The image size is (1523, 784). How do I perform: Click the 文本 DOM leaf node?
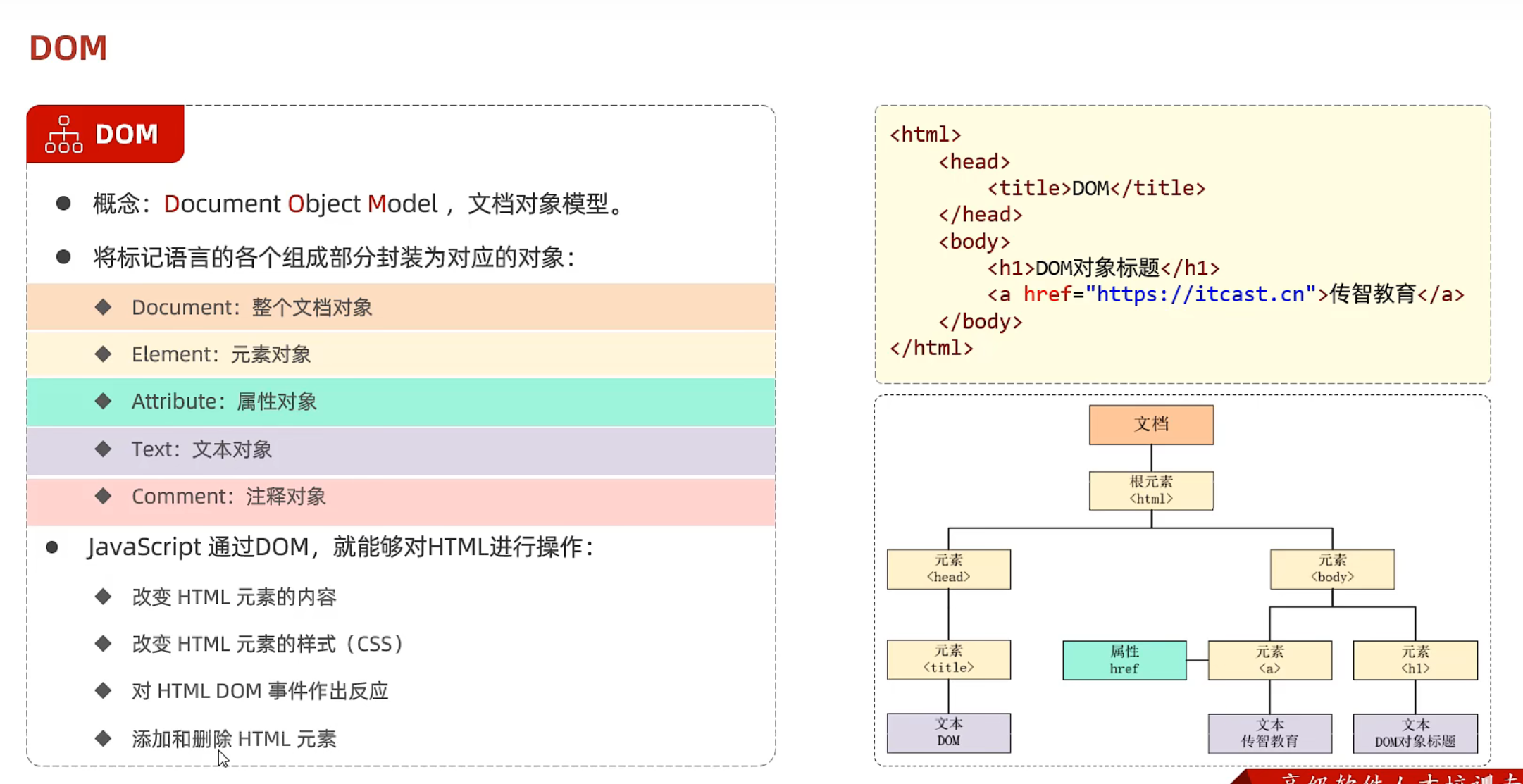coord(948,733)
